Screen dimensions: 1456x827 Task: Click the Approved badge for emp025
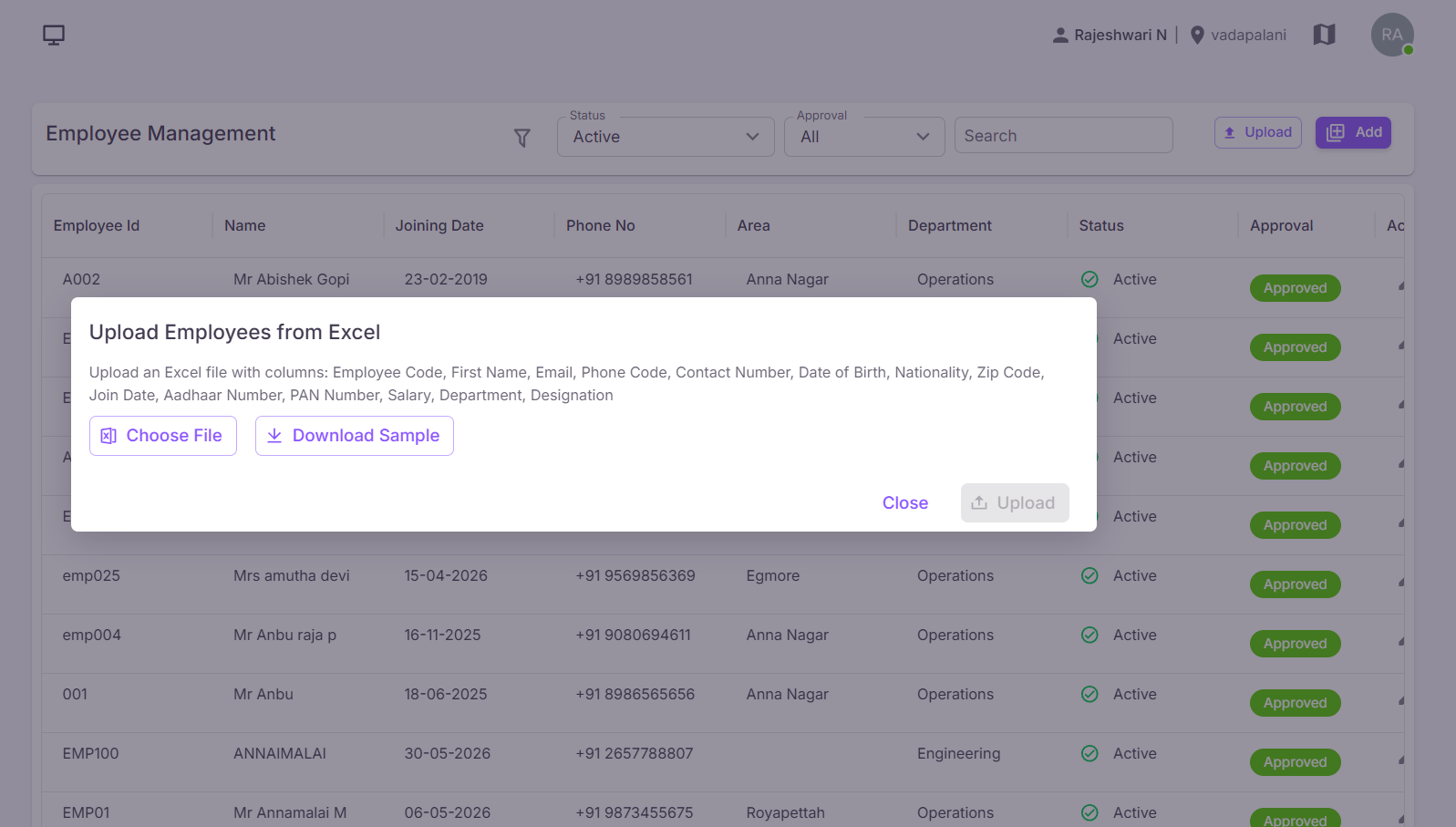coord(1295,584)
